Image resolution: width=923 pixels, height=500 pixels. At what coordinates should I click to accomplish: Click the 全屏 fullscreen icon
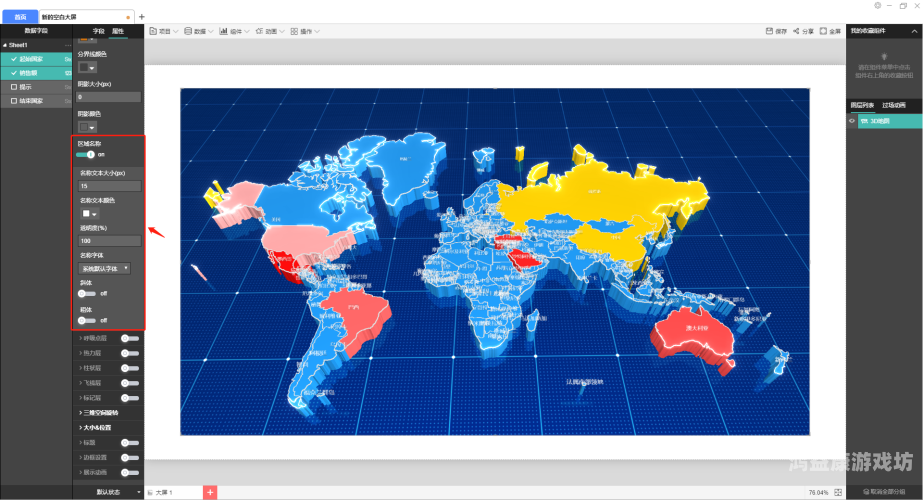pyautogui.click(x=824, y=31)
